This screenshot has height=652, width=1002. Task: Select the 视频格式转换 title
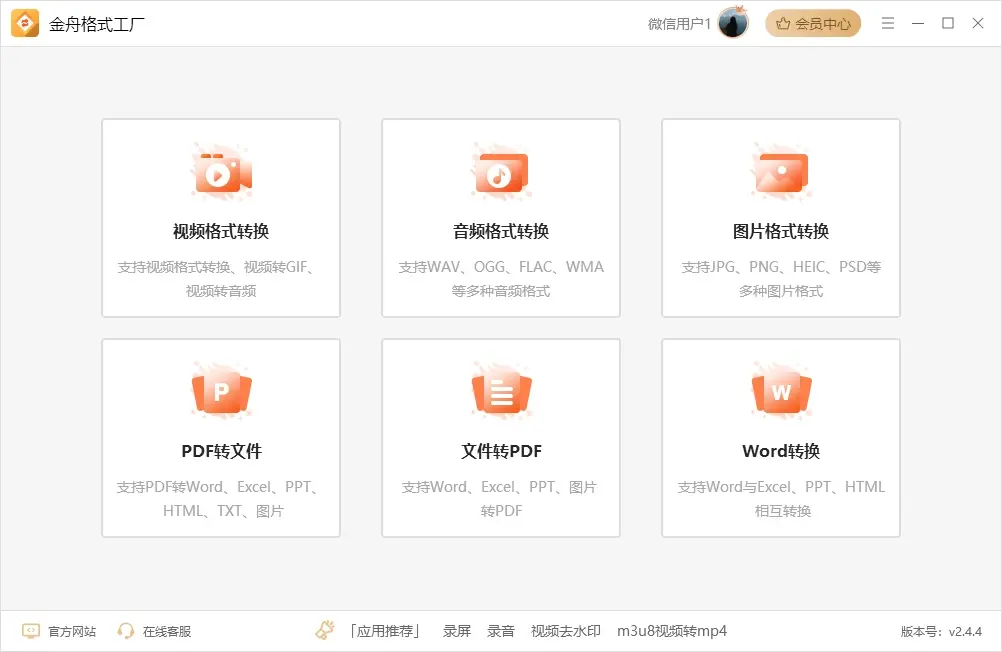click(221, 231)
